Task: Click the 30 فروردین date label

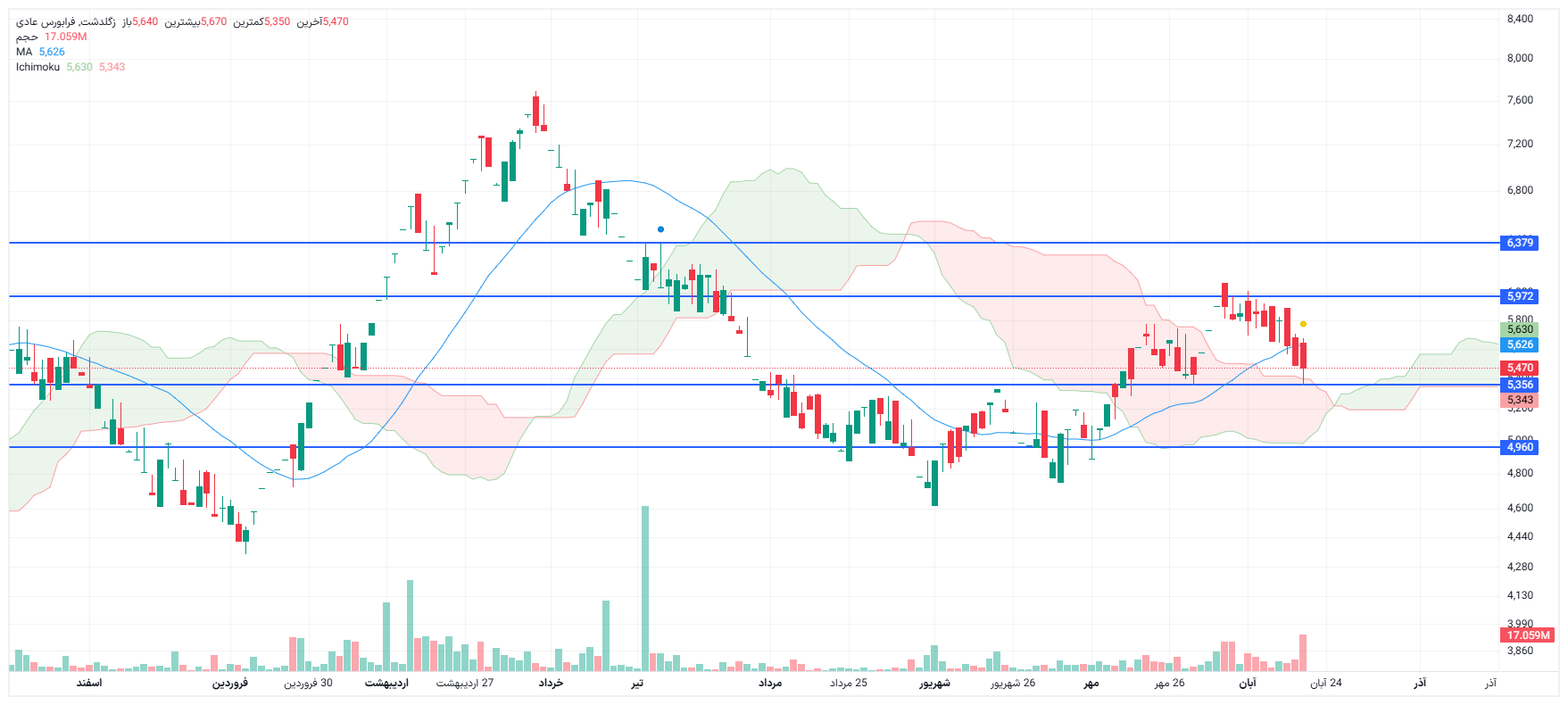Action: (308, 683)
